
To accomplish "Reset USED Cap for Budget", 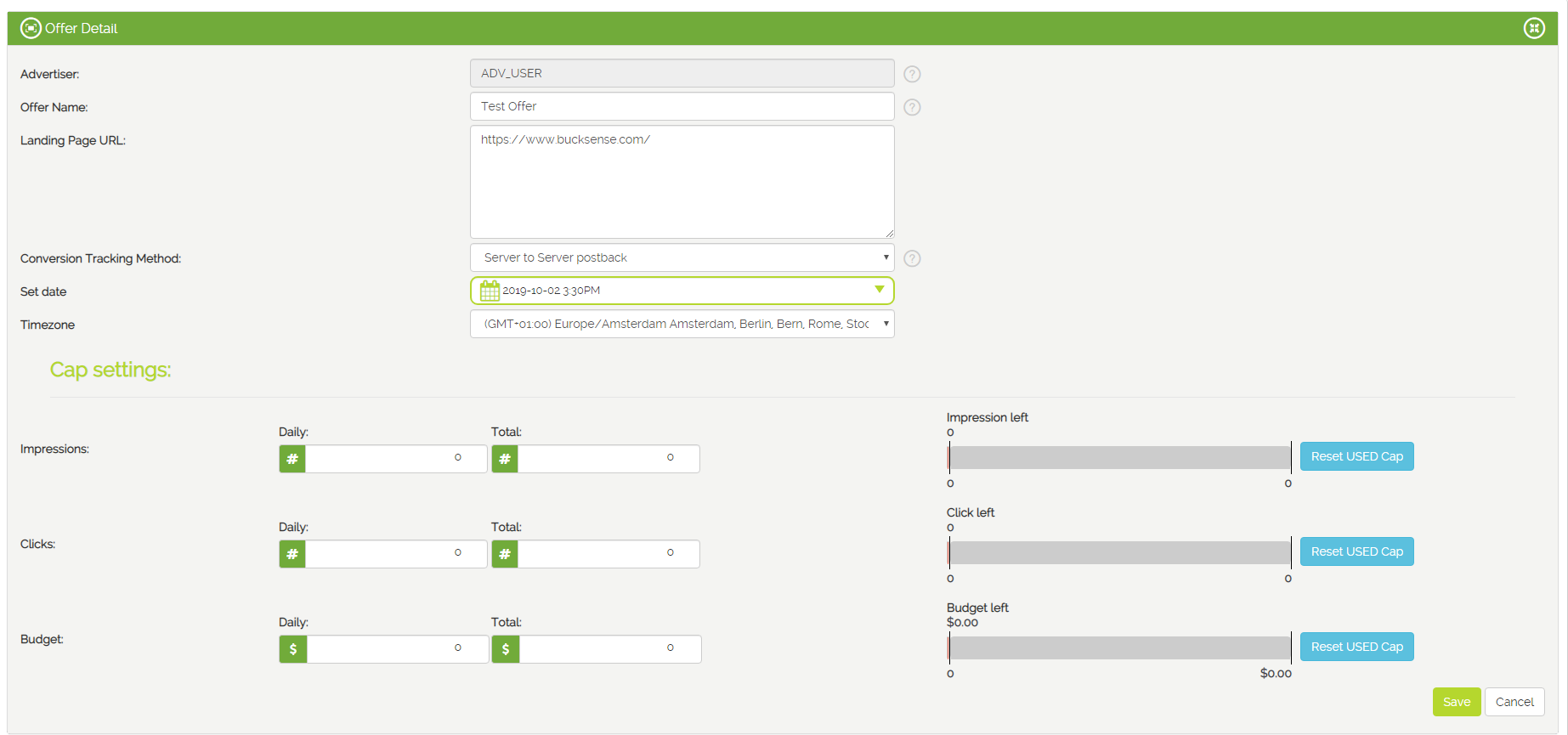I will (1356, 647).
